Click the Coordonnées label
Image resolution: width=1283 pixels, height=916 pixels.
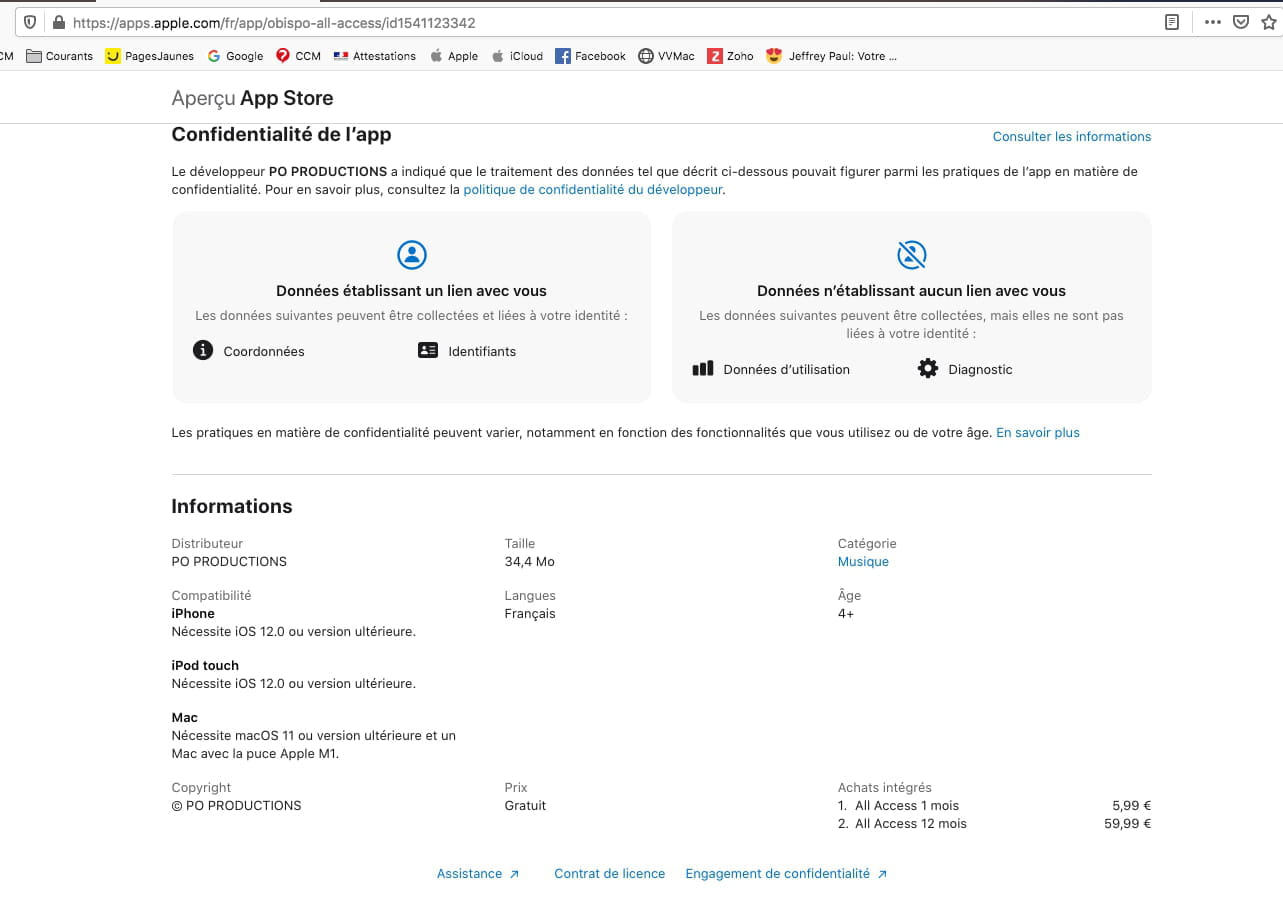tap(264, 352)
